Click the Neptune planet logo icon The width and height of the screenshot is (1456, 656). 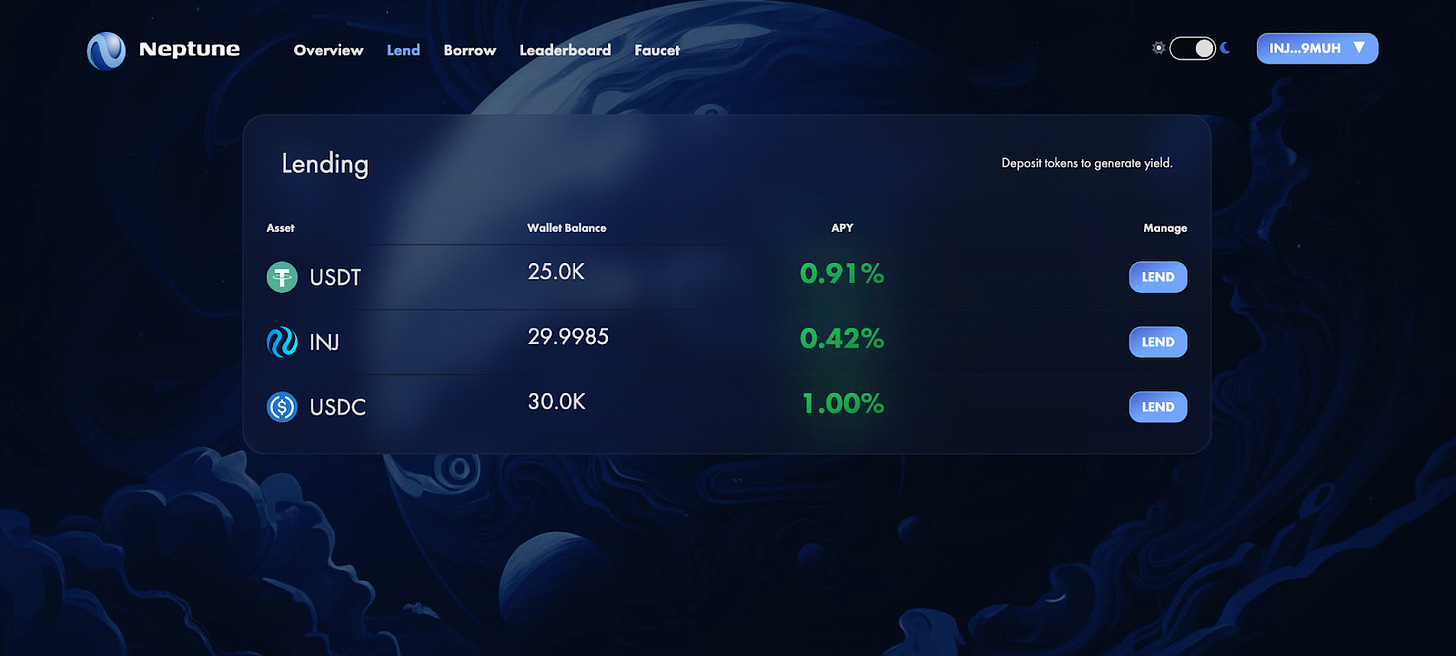(x=106, y=50)
